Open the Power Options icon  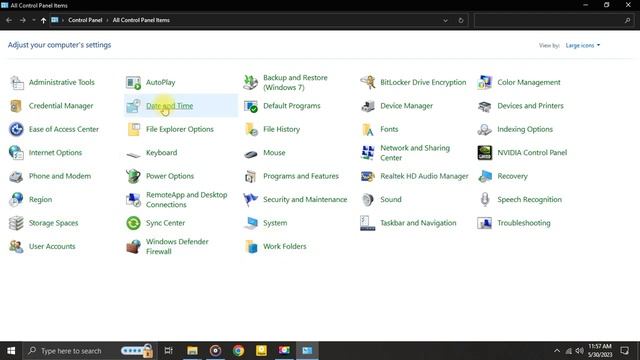[133, 176]
